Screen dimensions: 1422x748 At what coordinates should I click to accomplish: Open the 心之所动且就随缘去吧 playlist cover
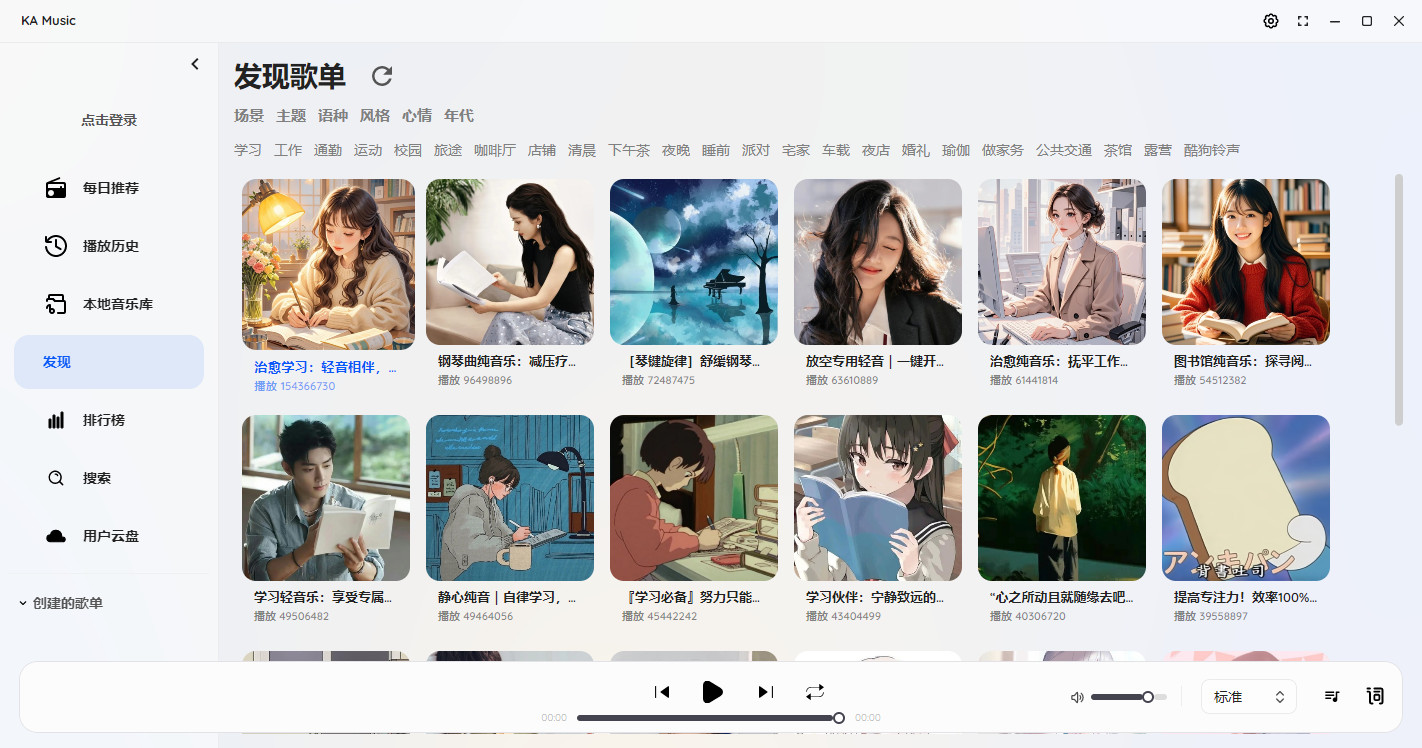1062,498
